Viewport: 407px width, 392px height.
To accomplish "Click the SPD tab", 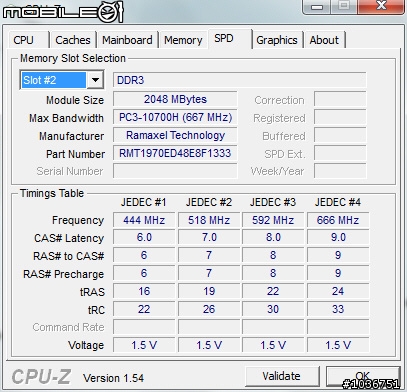I will [x=230, y=39].
